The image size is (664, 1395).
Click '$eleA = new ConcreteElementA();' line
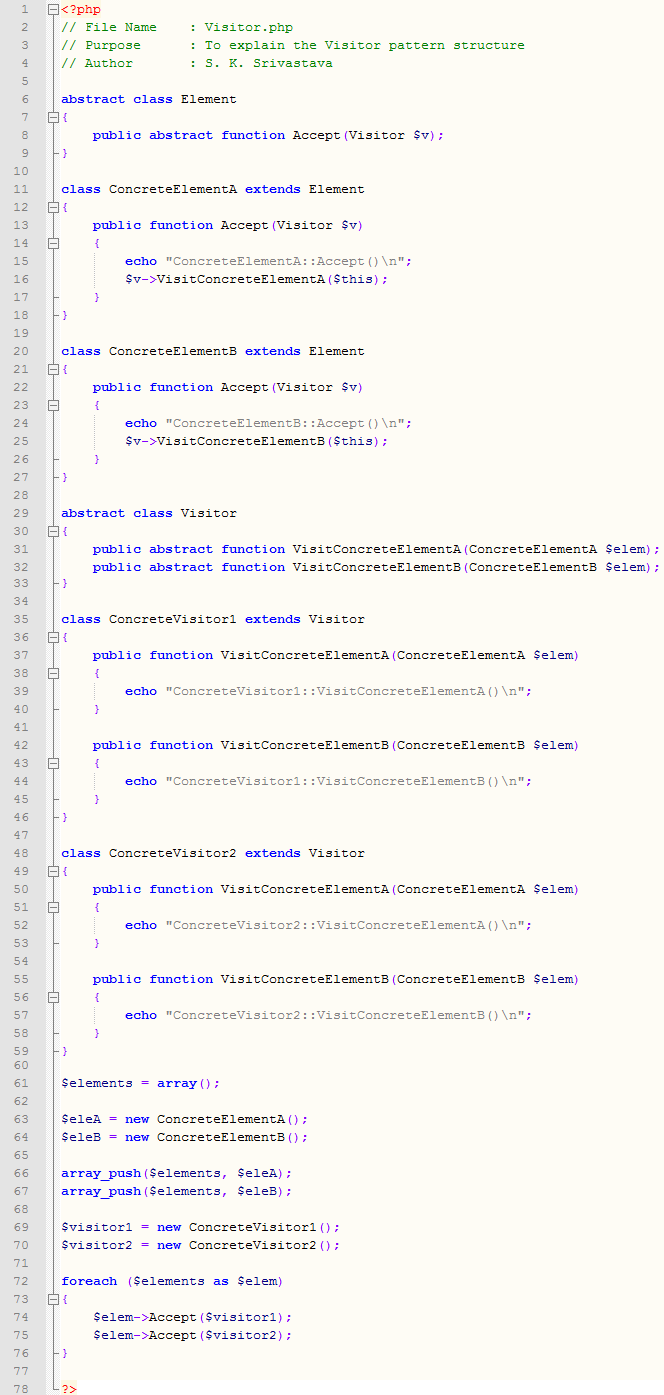(x=185, y=1119)
